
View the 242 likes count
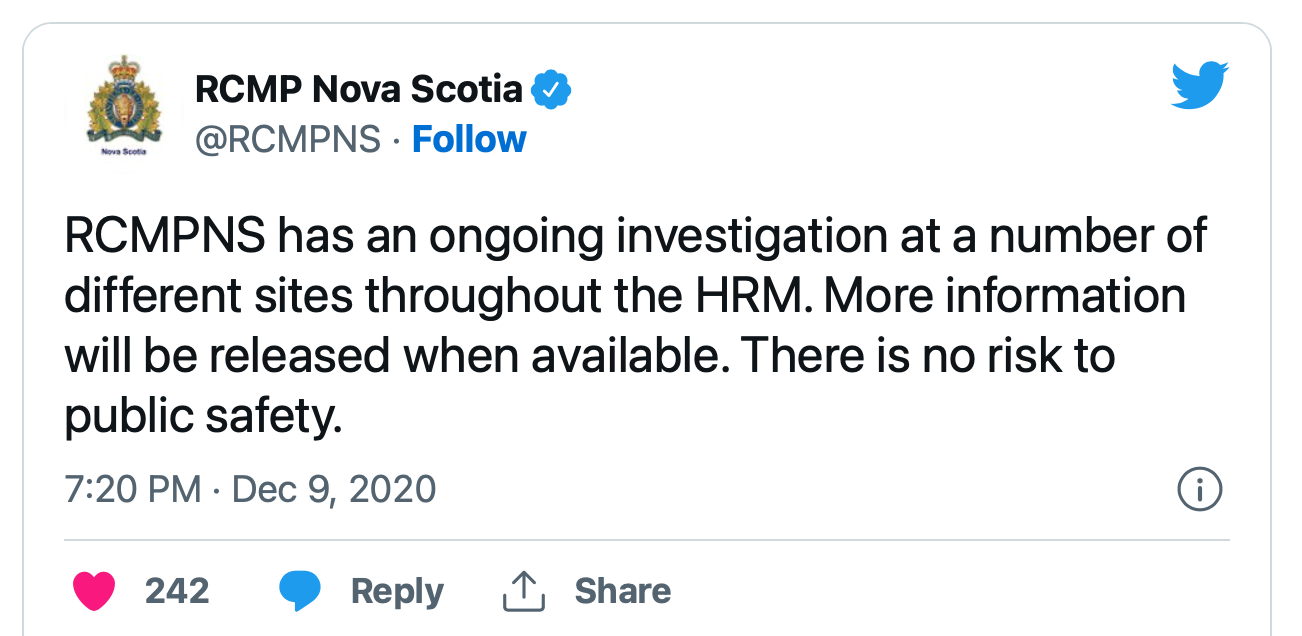tap(177, 591)
